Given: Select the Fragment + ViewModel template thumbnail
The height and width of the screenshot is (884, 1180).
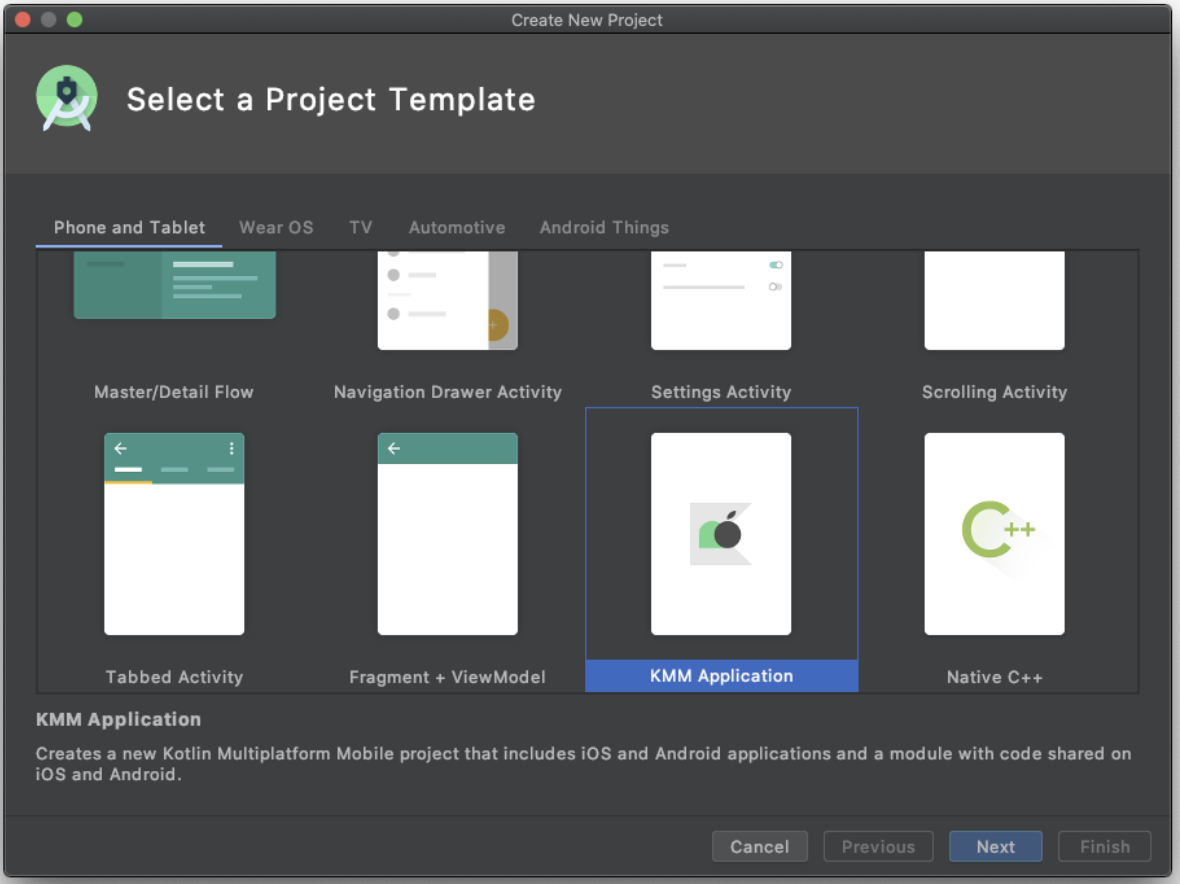Looking at the screenshot, I should pos(448,533).
